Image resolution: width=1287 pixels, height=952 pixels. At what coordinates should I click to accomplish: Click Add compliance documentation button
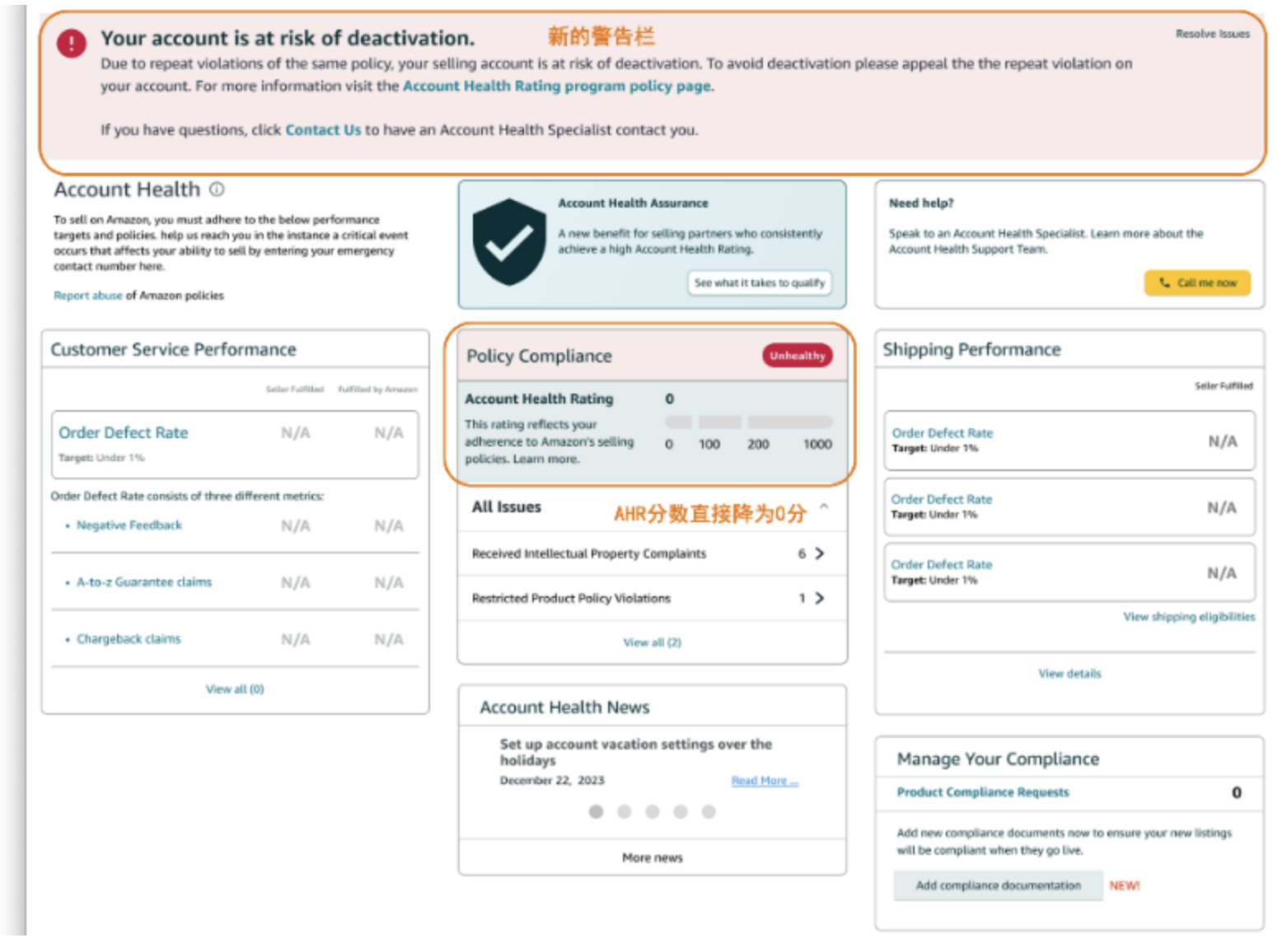click(x=998, y=885)
